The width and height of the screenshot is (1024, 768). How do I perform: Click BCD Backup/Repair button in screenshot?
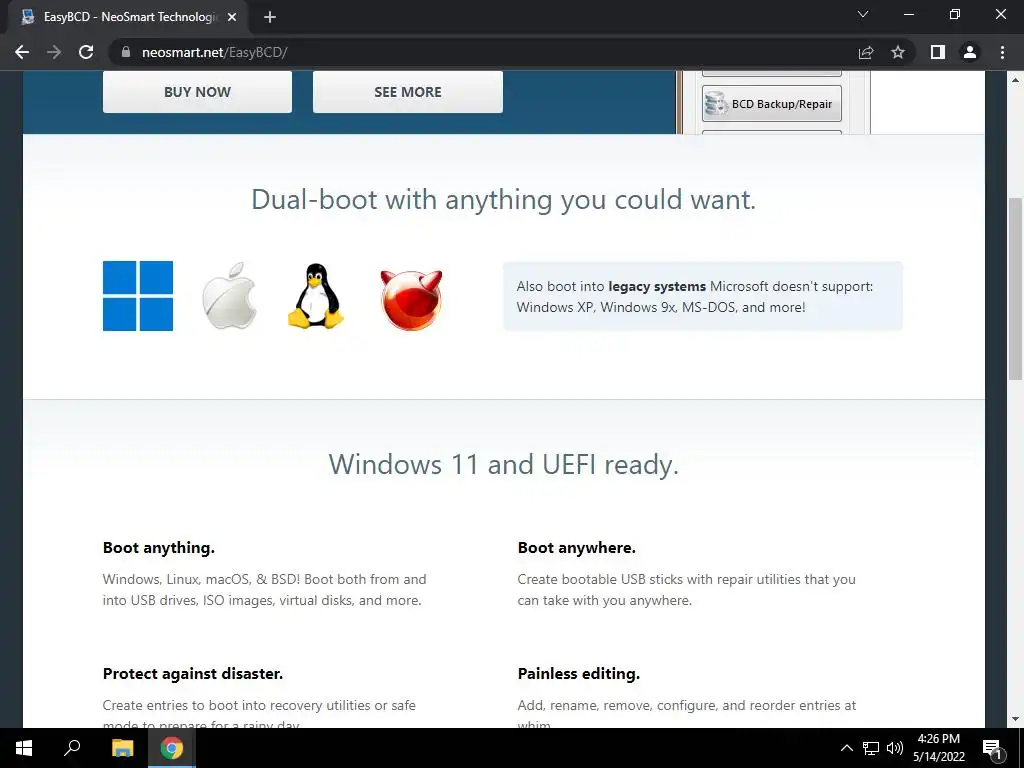coord(772,104)
